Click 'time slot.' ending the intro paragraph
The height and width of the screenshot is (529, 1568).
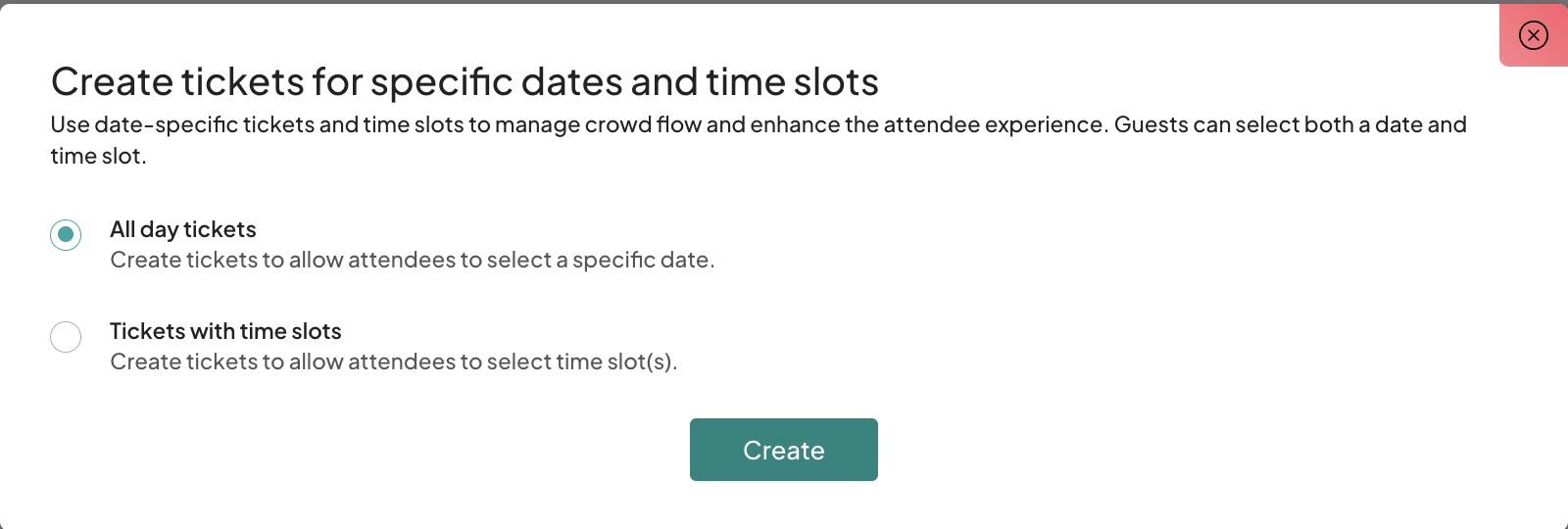click(x=98, y=156)
